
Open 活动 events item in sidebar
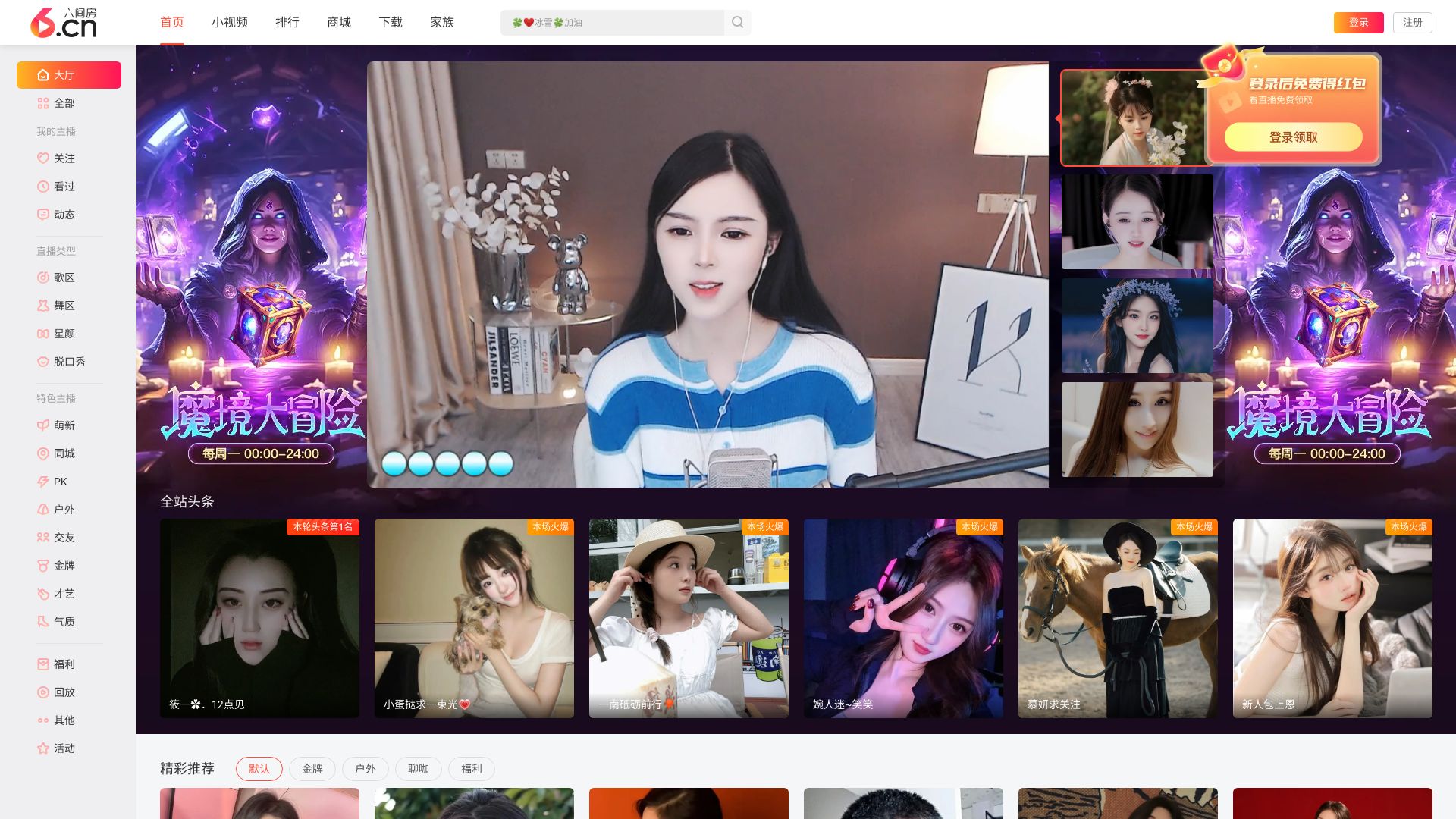pyautogui.click(x=64, y=748)
